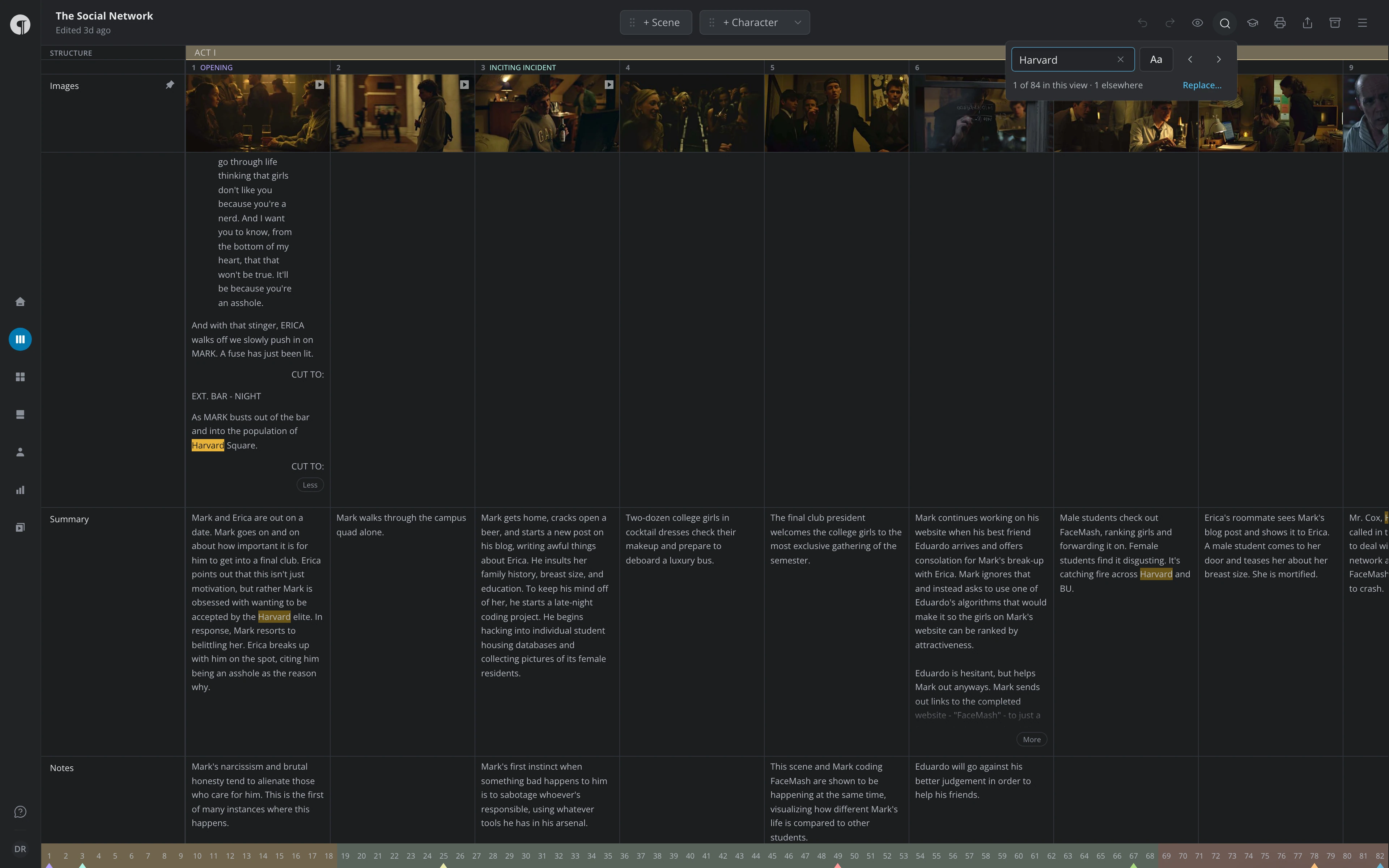This screenshot has height=868, width=1389.
Task: Play the video on scene 3 thumbnail
Action: [x=609, y=84]
